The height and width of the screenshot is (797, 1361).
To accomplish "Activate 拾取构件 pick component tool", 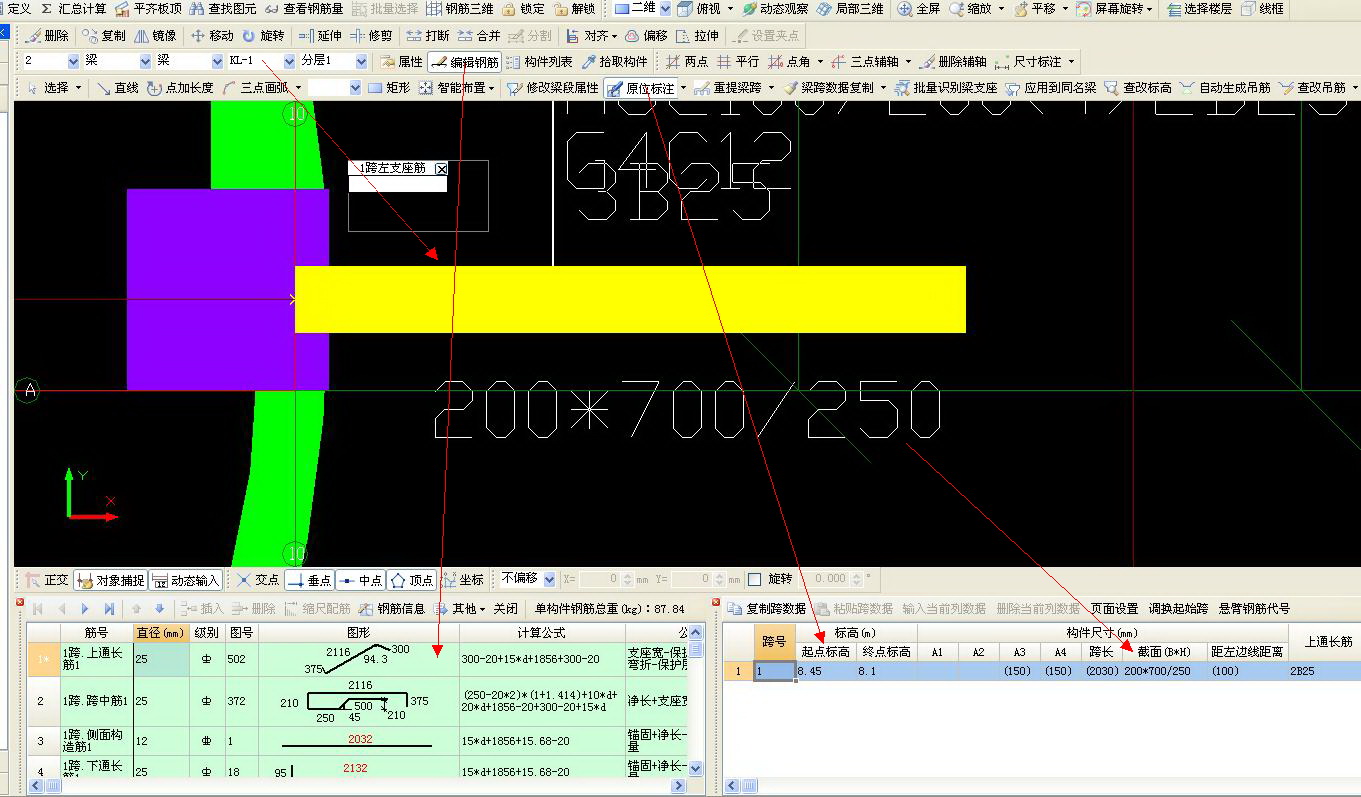I will click(614, 61).
